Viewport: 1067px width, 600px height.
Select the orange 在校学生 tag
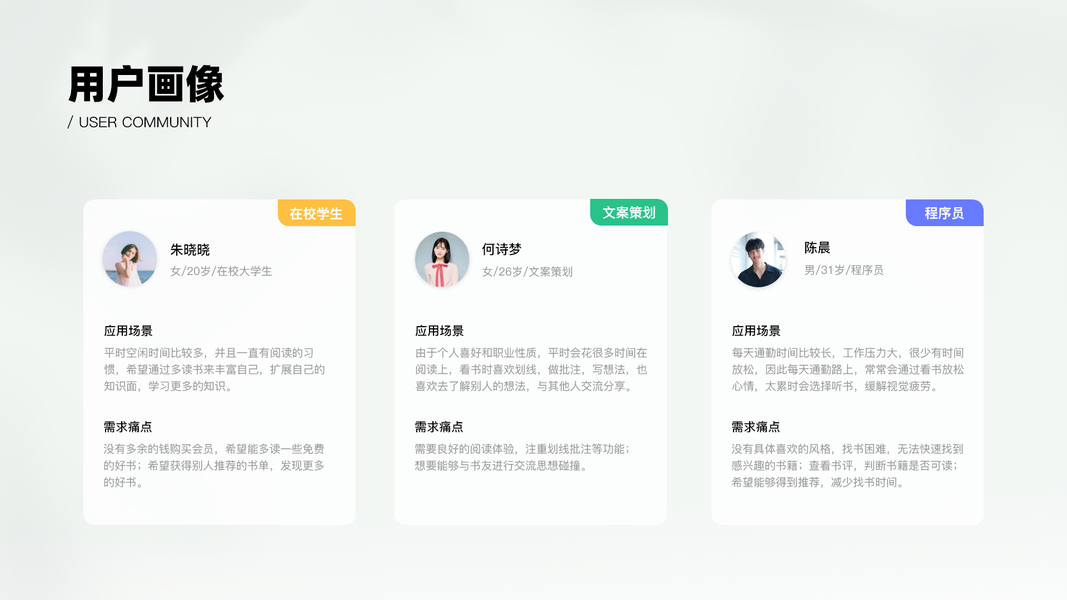click(x=316, y=213)
